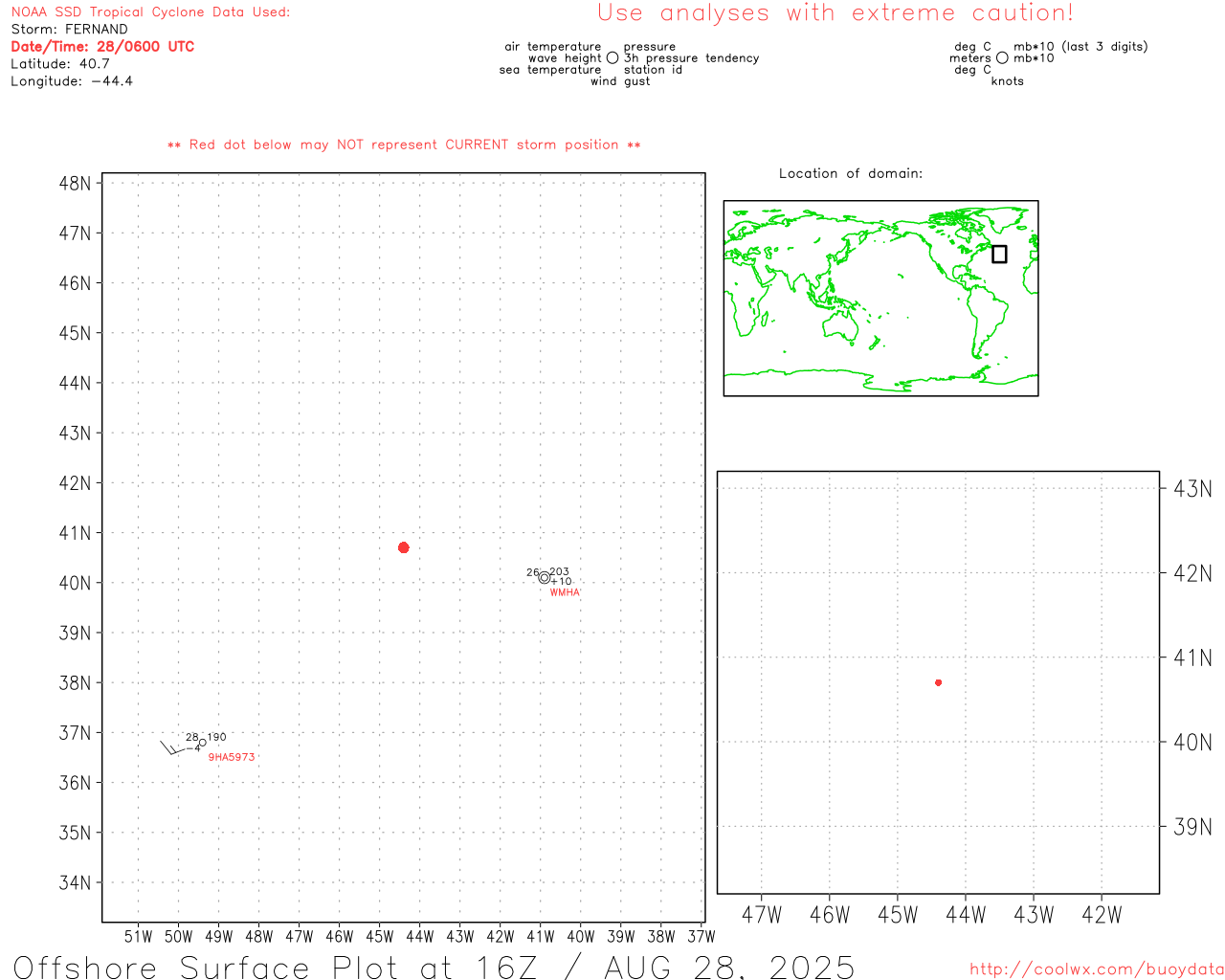
Task: Click the 47W label under the inset map
Action: coord(762,915)
